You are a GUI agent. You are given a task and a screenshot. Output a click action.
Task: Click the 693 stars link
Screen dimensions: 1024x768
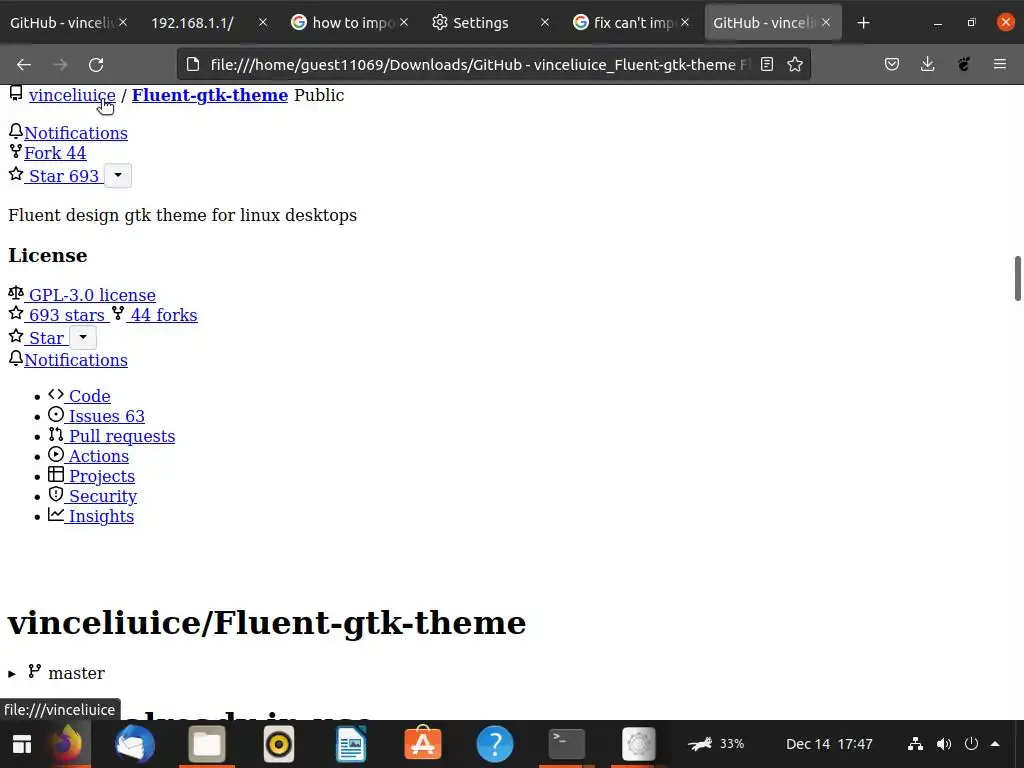tap(66, 315)
